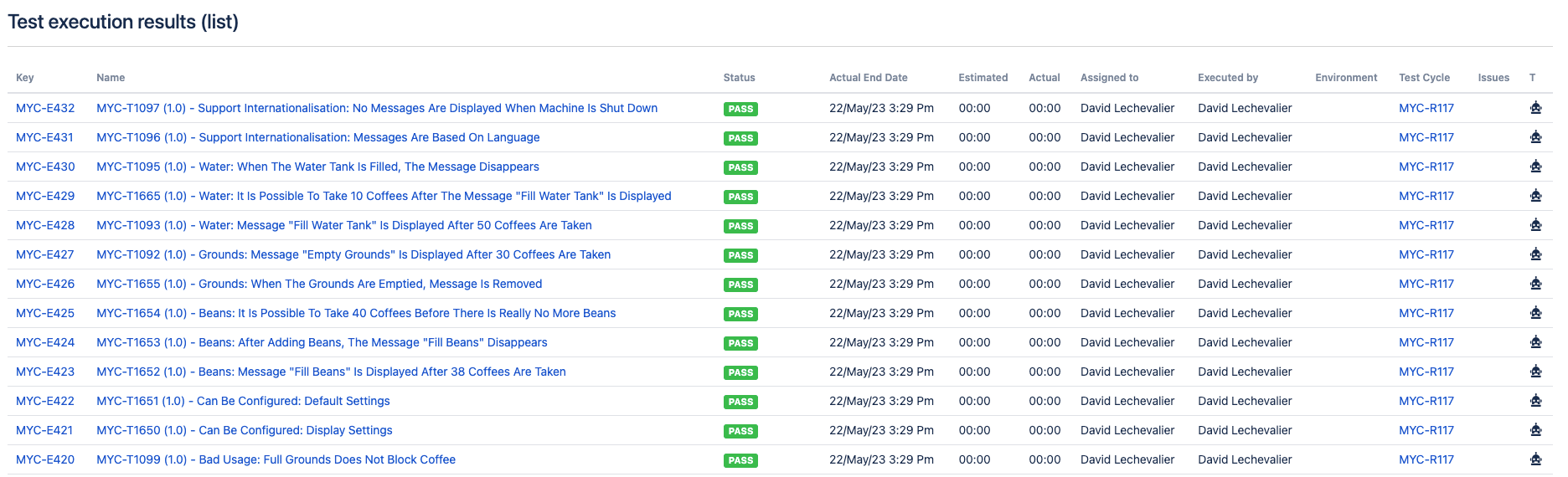Open test MYC-T1099 Full Grounds Bad Usage
This screenshot has height=477, width=1568.
[276, 459]
